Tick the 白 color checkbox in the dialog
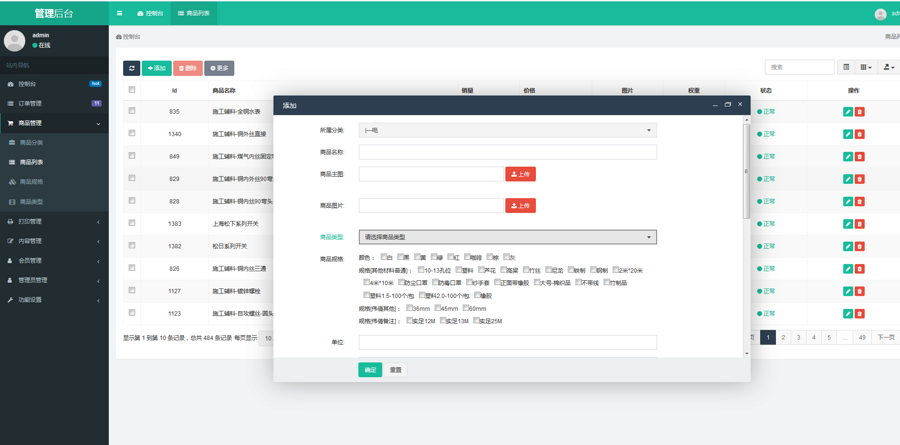The height and width of the screenshot is (445, 900). [383, 257]
